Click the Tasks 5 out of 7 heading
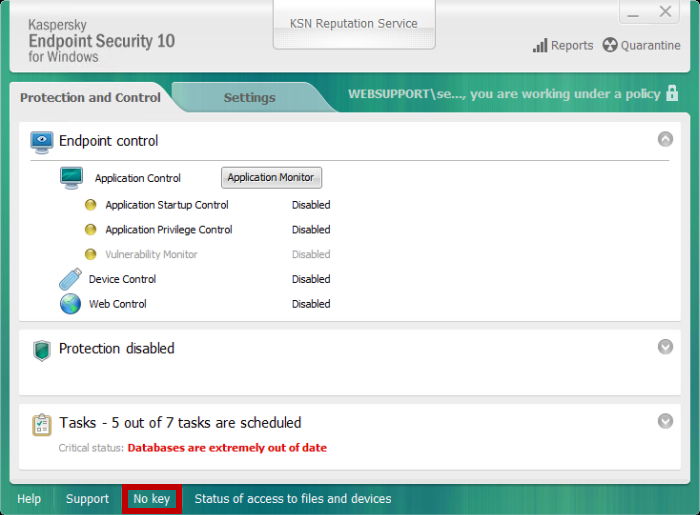The height and width of the screenshot is (515, 700). pyautogui.click(x=180, y=423)
